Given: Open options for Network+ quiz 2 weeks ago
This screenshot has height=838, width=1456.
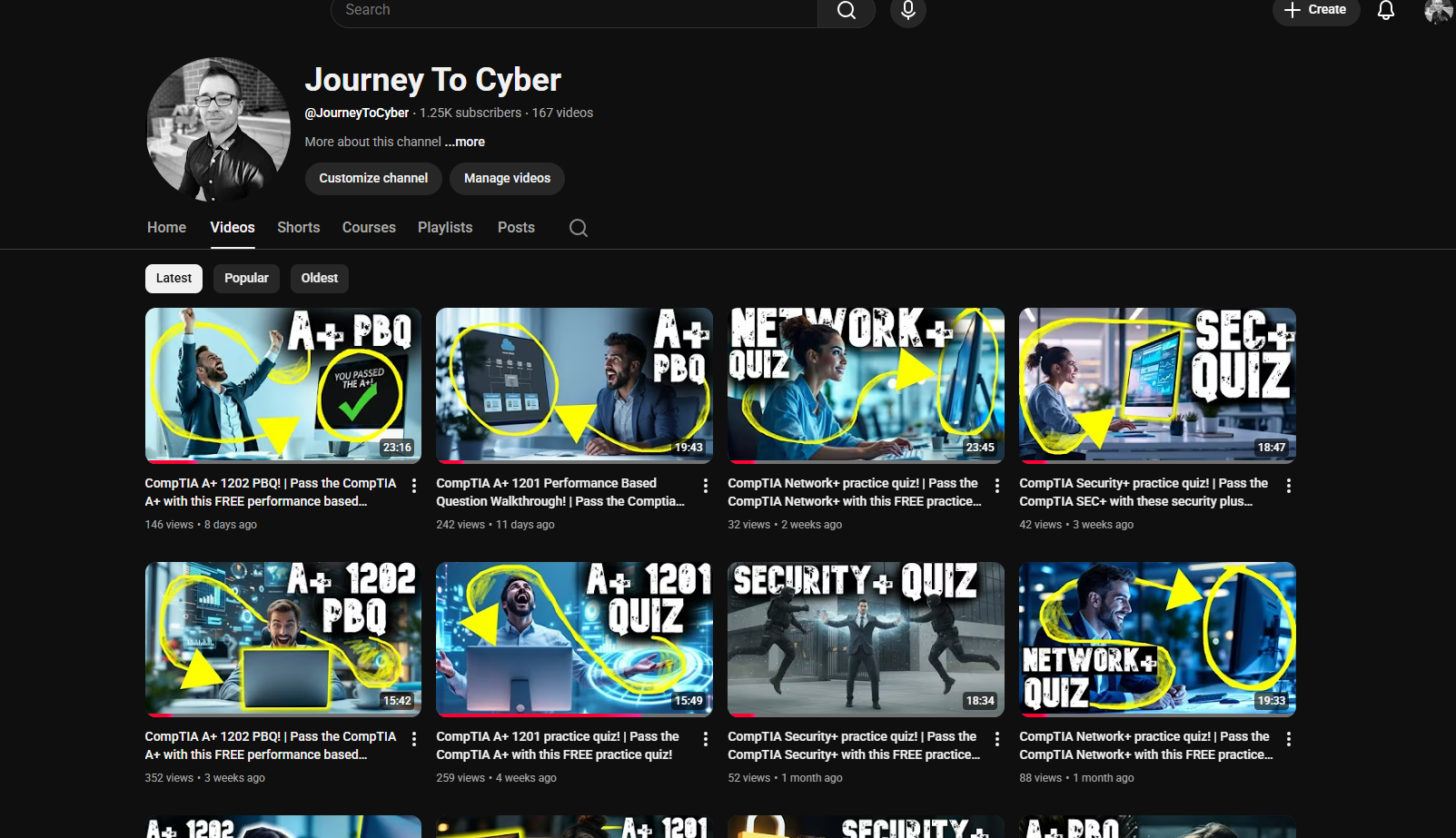Looking at the screenshot, I should coord(997,486).
